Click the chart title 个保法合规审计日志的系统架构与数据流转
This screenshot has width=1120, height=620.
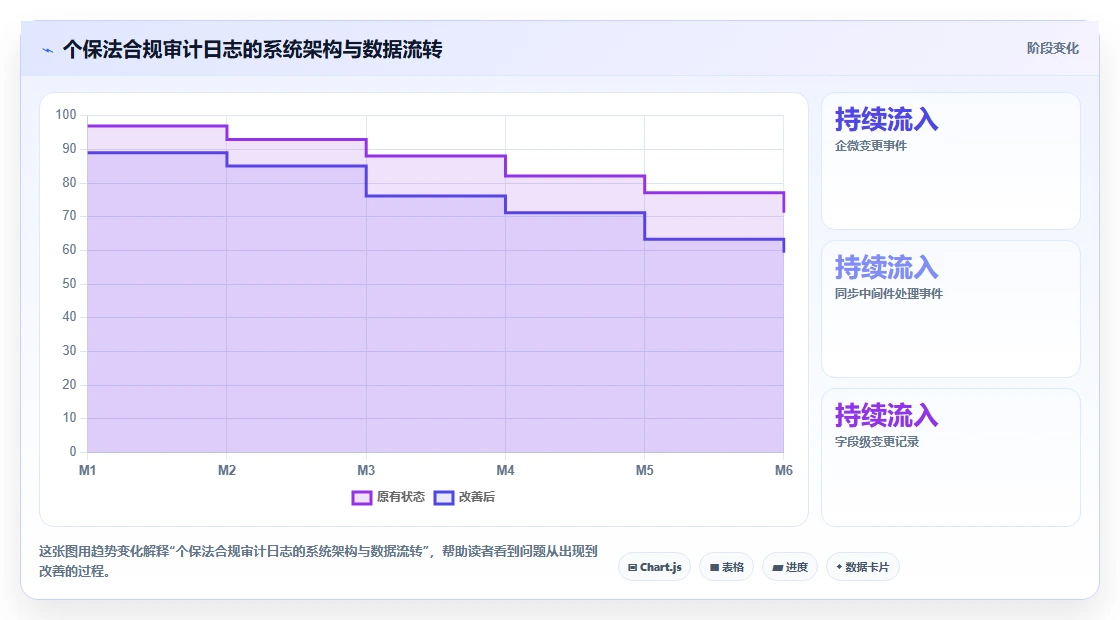[253, 49]
